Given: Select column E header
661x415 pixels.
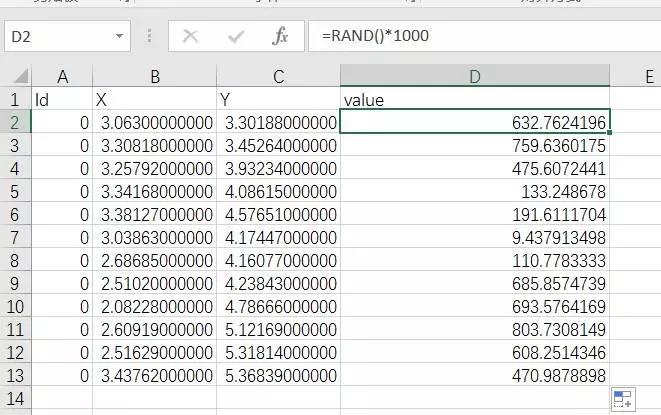Looking at the screenshot, I should pos(636,77).
